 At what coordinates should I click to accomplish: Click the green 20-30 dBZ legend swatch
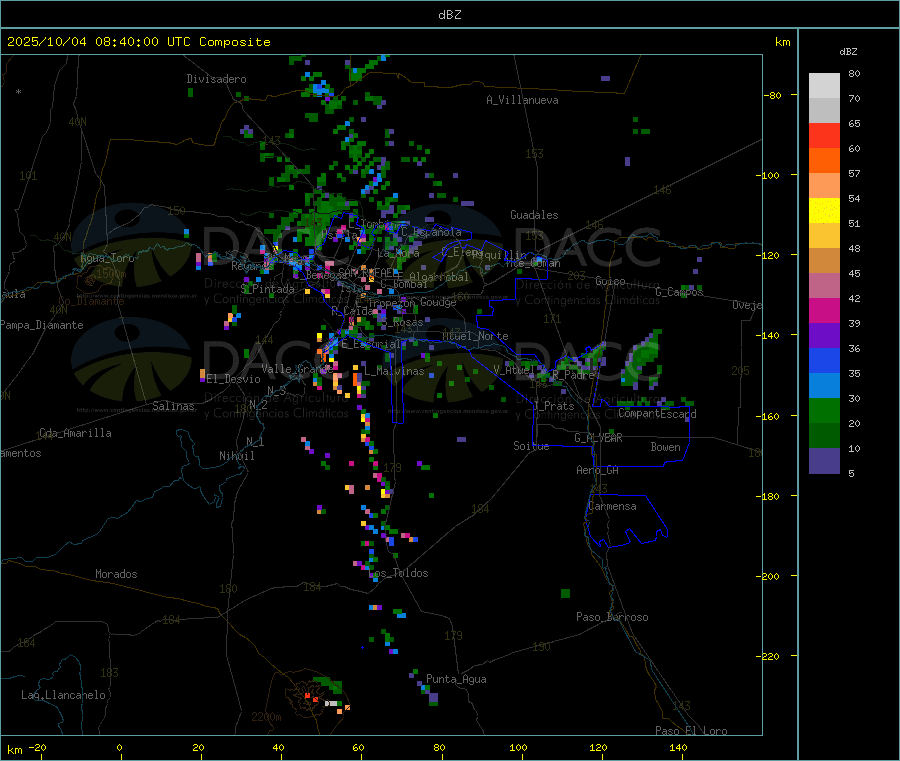824,410
